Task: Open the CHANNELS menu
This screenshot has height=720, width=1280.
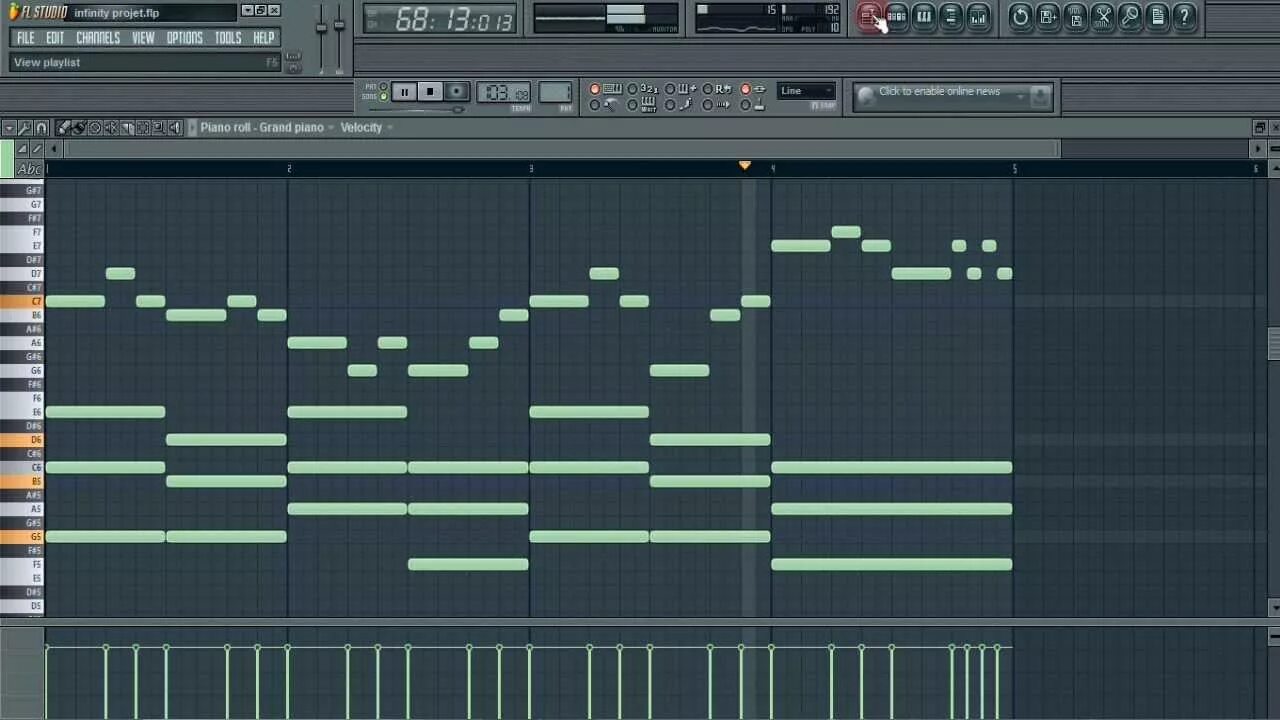Action: pos(98,38)
